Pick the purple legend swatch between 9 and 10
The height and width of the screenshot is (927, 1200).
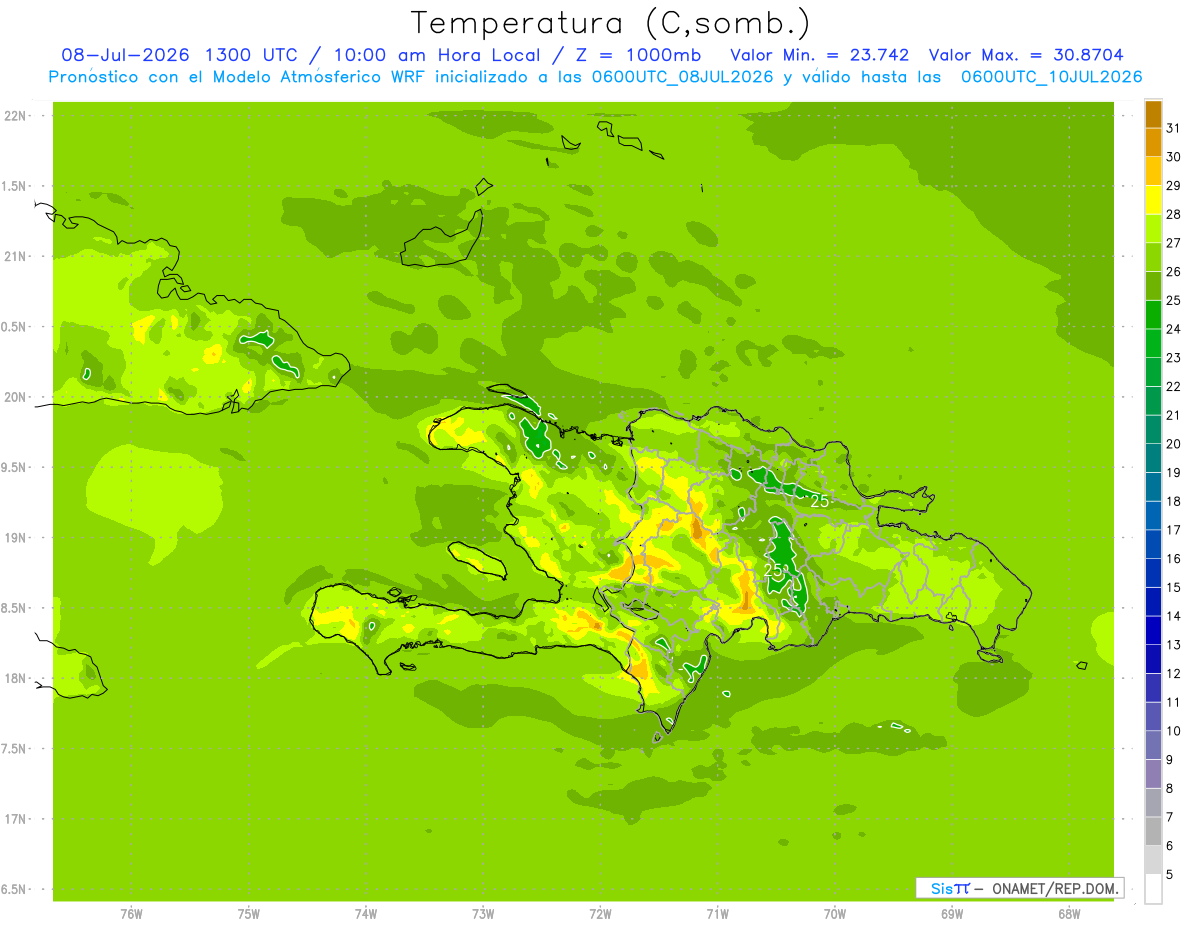point(1153,745)
